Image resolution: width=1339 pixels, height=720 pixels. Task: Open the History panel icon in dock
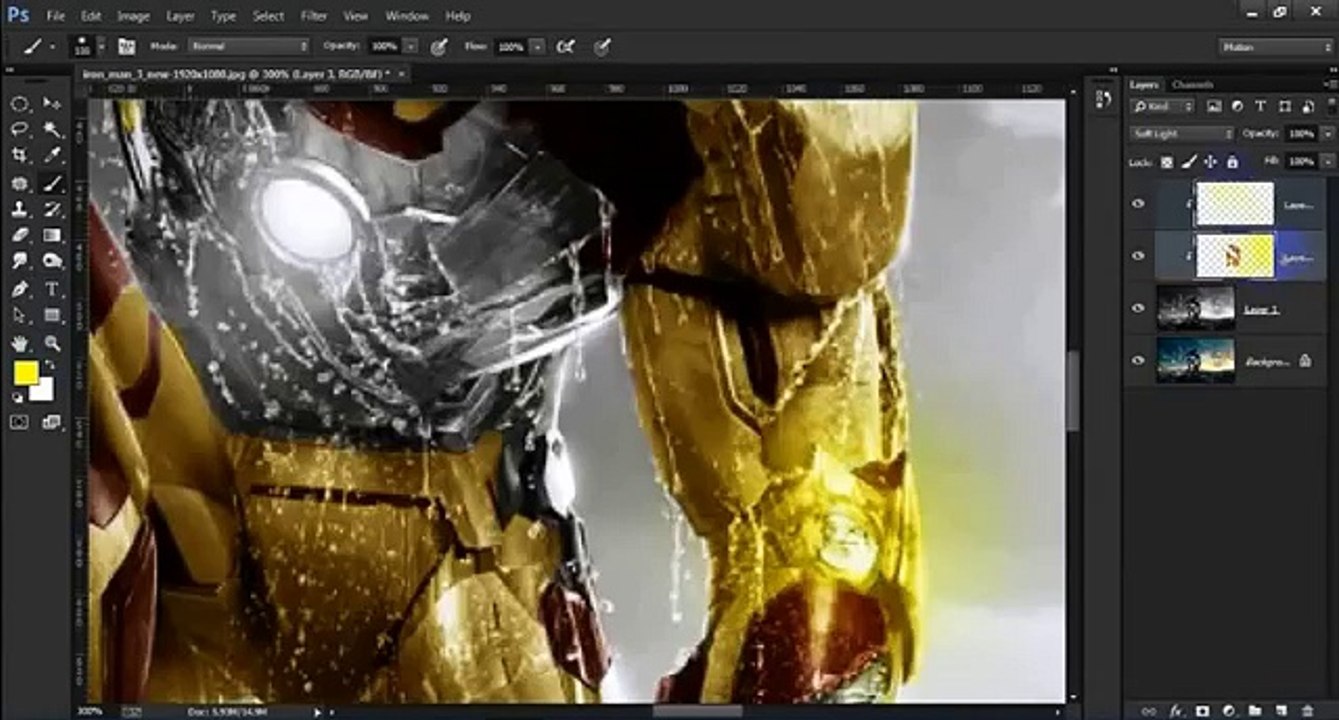click(x=1105, y=99)
